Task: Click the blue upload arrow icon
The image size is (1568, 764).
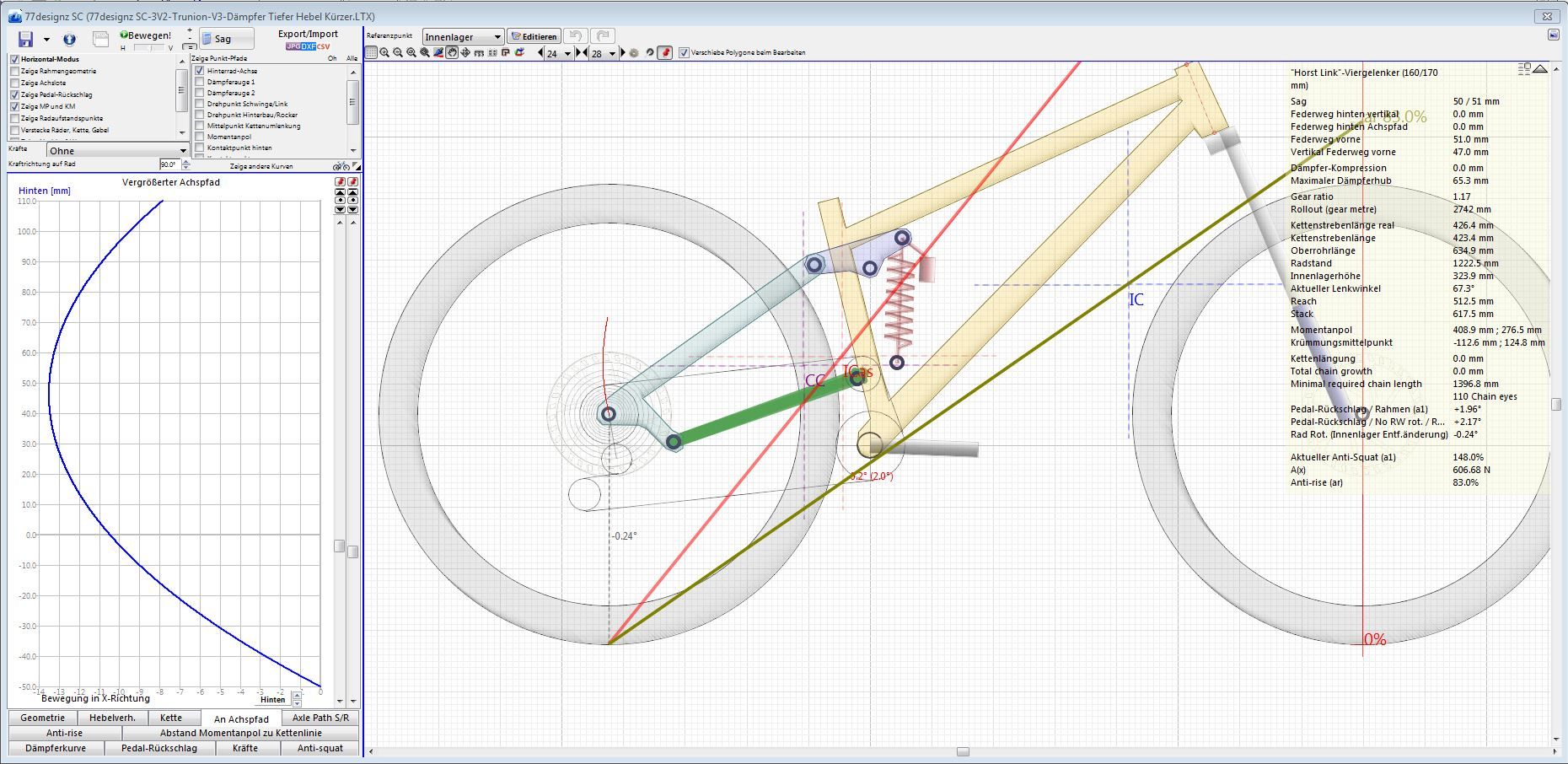Action: (69, 40)
